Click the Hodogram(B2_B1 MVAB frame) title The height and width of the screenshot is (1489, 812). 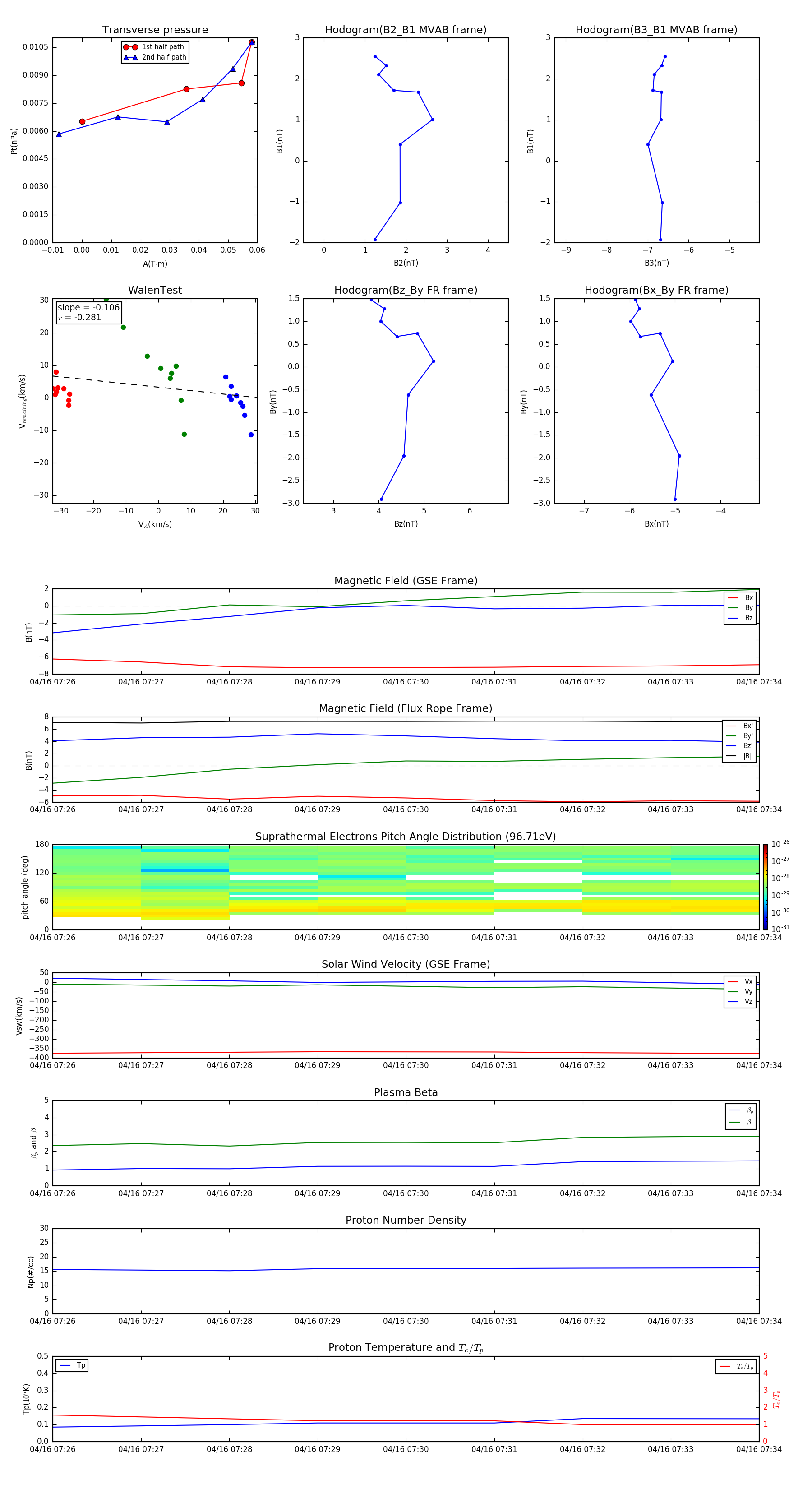tap(406, 30)
